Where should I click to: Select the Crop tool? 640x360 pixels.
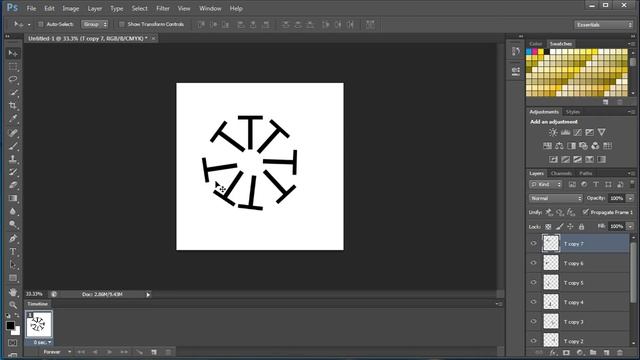click(13, 106)
